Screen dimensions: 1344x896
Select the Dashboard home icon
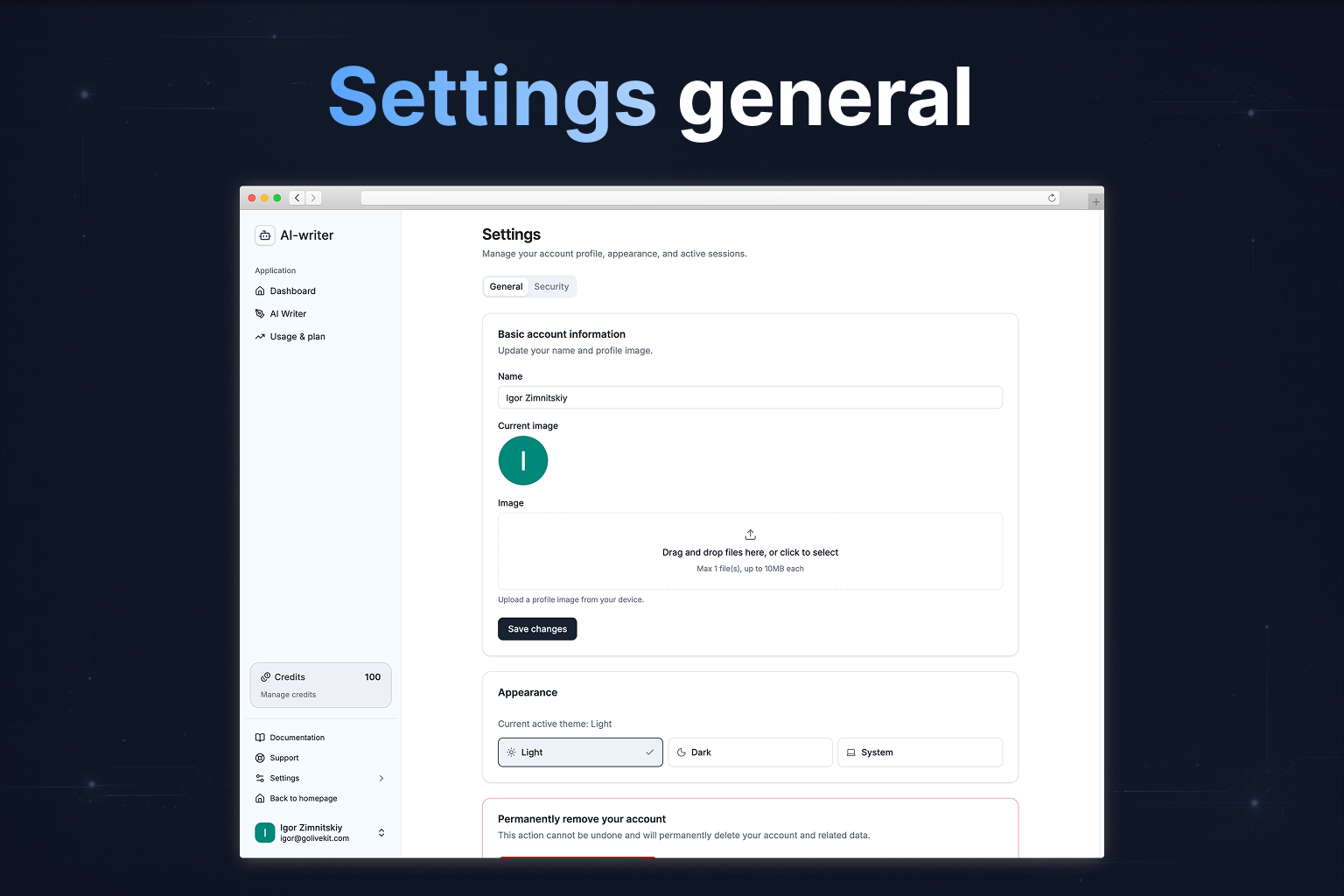click(x=259, y=290)
